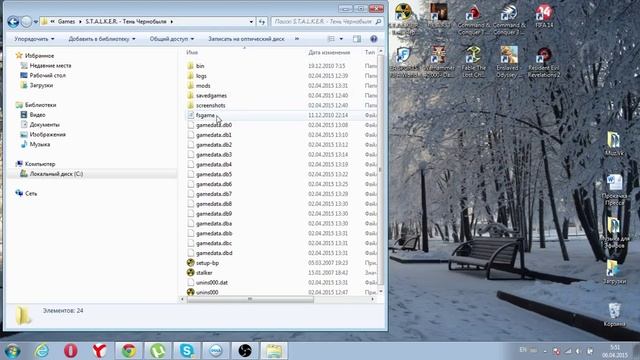Click the Explorer Forward arrow button
This screenshot has height=360, width=640.
coord(26,22)
